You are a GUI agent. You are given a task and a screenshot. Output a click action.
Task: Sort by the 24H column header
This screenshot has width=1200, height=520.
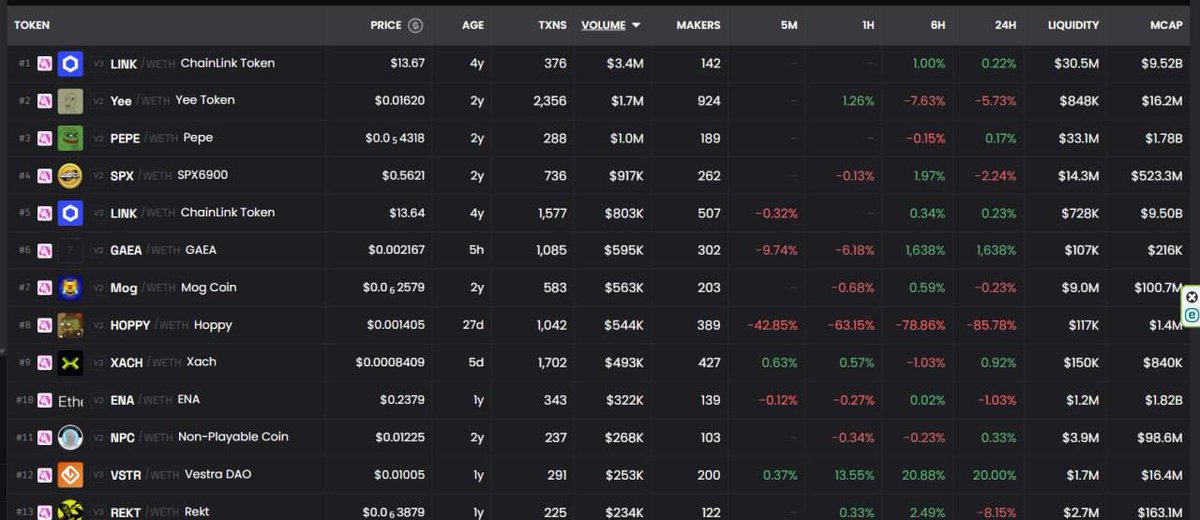1005,25
